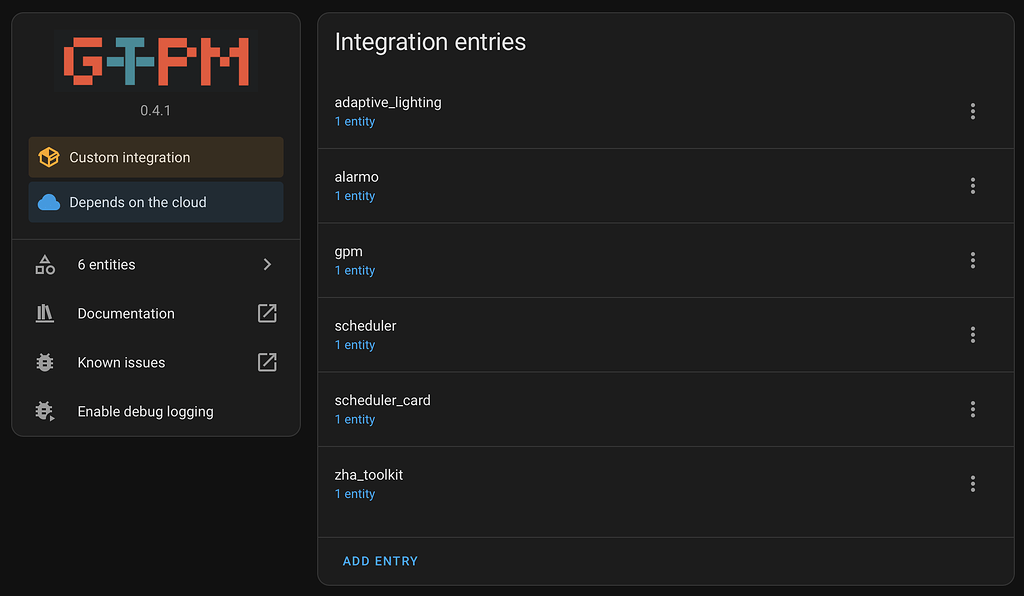Click the book icon beside Documentation
The image size is (1024, 596).
[44, 313]
